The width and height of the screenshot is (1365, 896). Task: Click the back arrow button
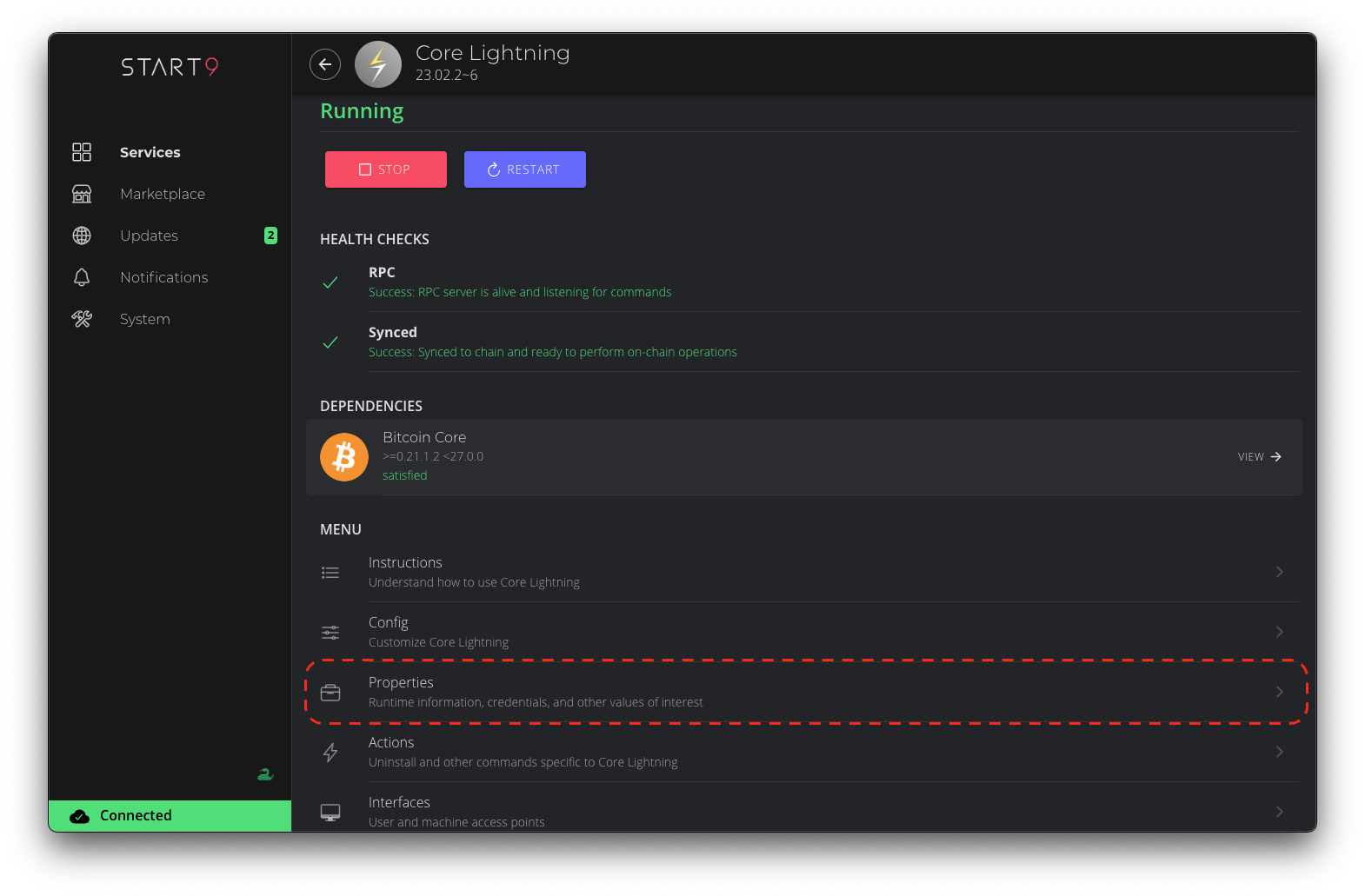pos(325,64)
